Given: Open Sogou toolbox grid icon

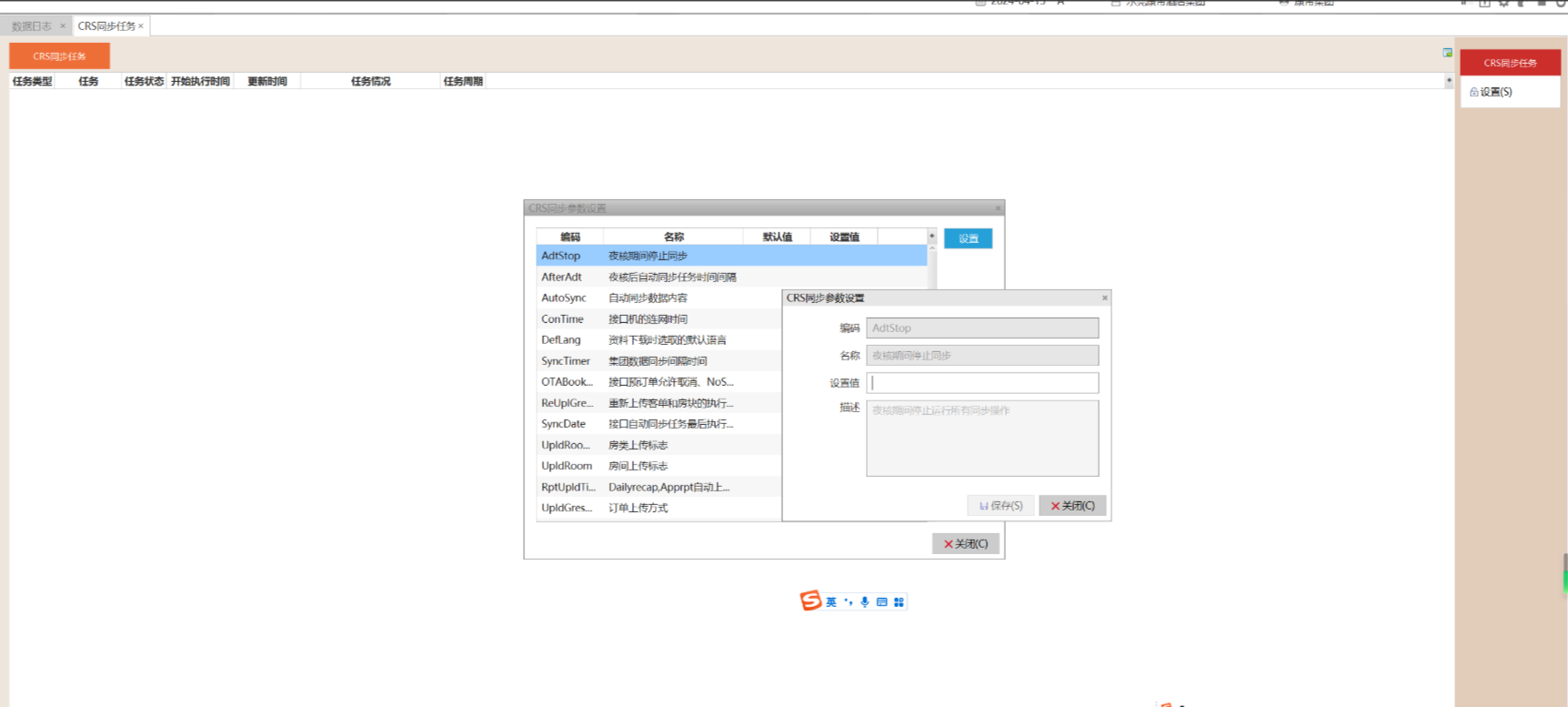Looking at the screenshot, I should click(899, 602).
